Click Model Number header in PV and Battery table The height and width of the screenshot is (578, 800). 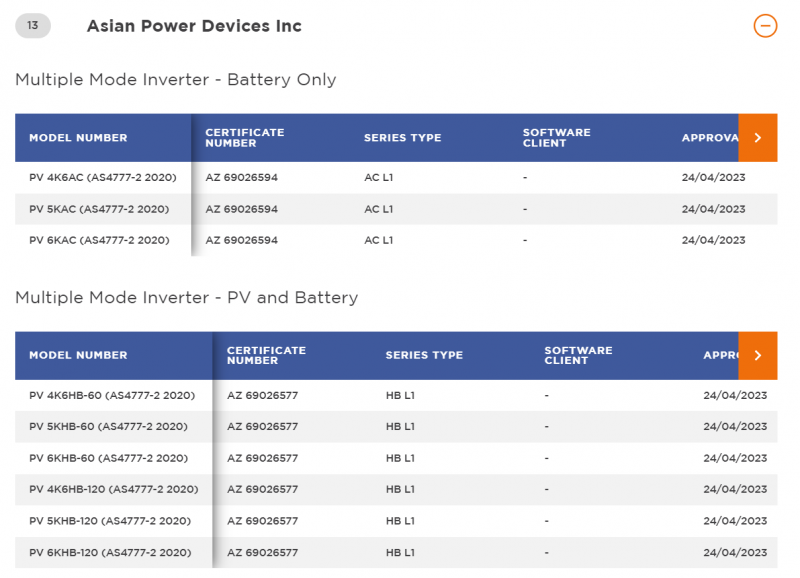(x=78, y=355)
